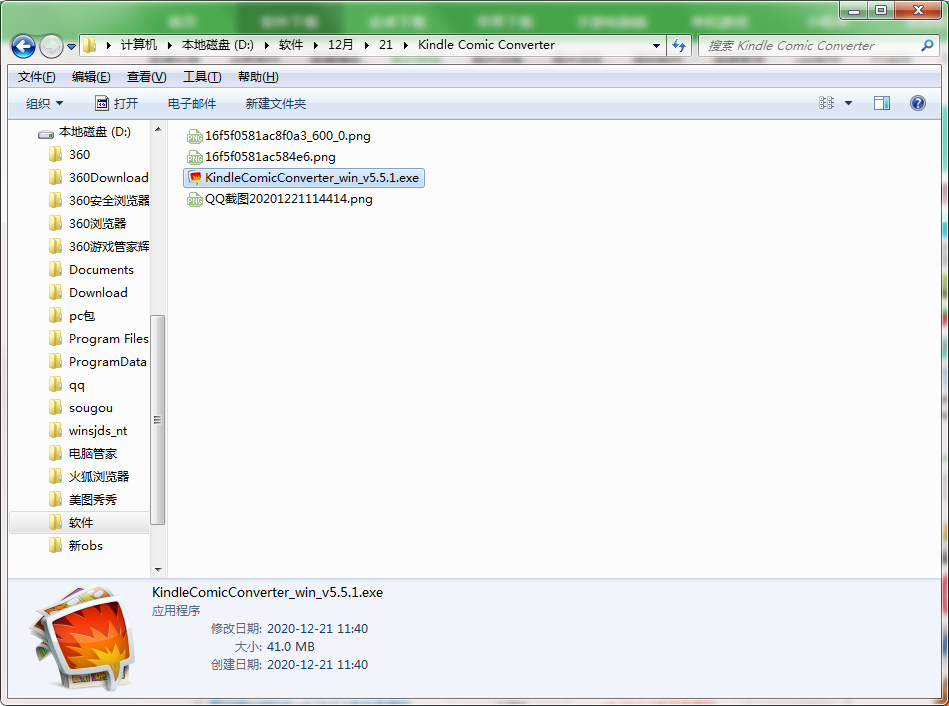Click the folder icon in address bar
Screen dimensions: 949x706
[x=90, y=45]
